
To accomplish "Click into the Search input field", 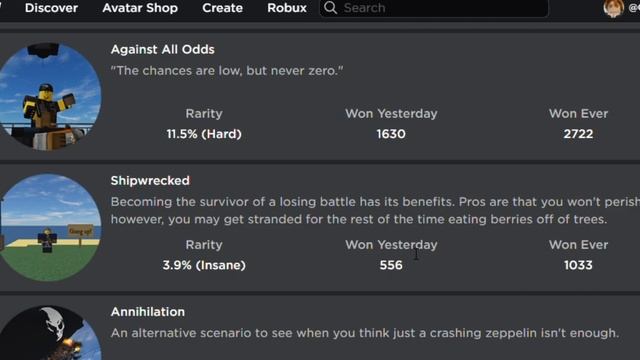I will [433, 8].
